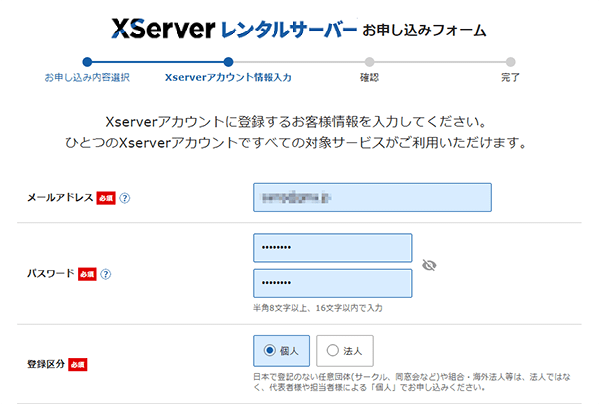
Task: Select the 個人 radio button
Action: coord(283,351)
